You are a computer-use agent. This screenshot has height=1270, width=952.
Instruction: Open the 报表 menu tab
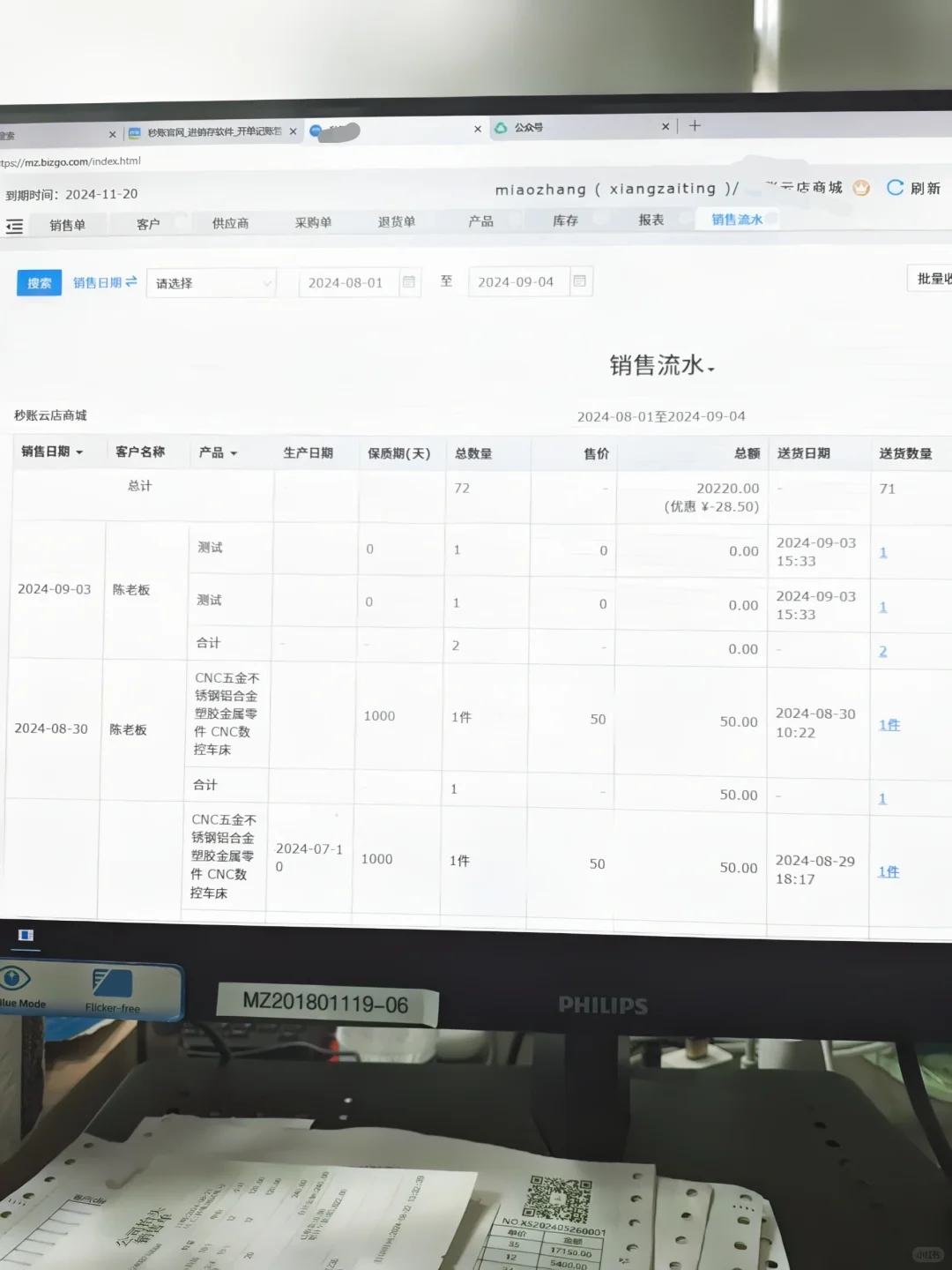[x=651, y=220]
